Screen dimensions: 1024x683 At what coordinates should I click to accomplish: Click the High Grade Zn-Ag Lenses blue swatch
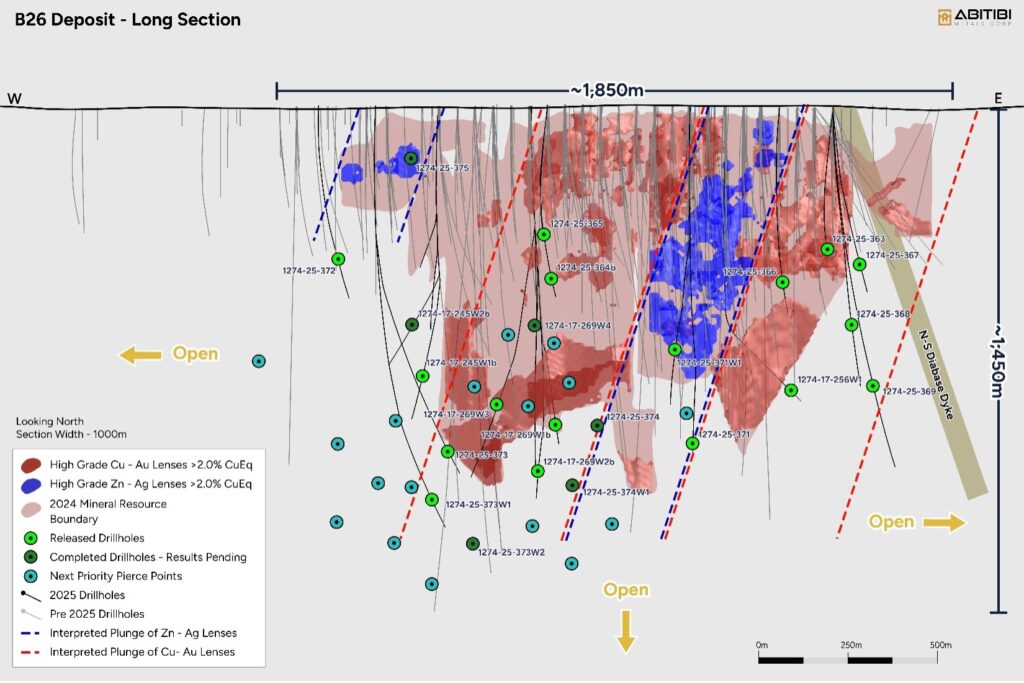32,484
